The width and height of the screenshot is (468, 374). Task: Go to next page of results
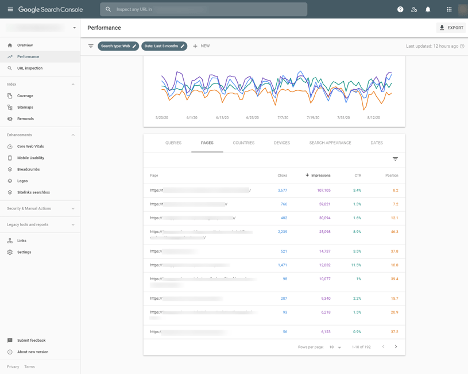click(396, 347)
